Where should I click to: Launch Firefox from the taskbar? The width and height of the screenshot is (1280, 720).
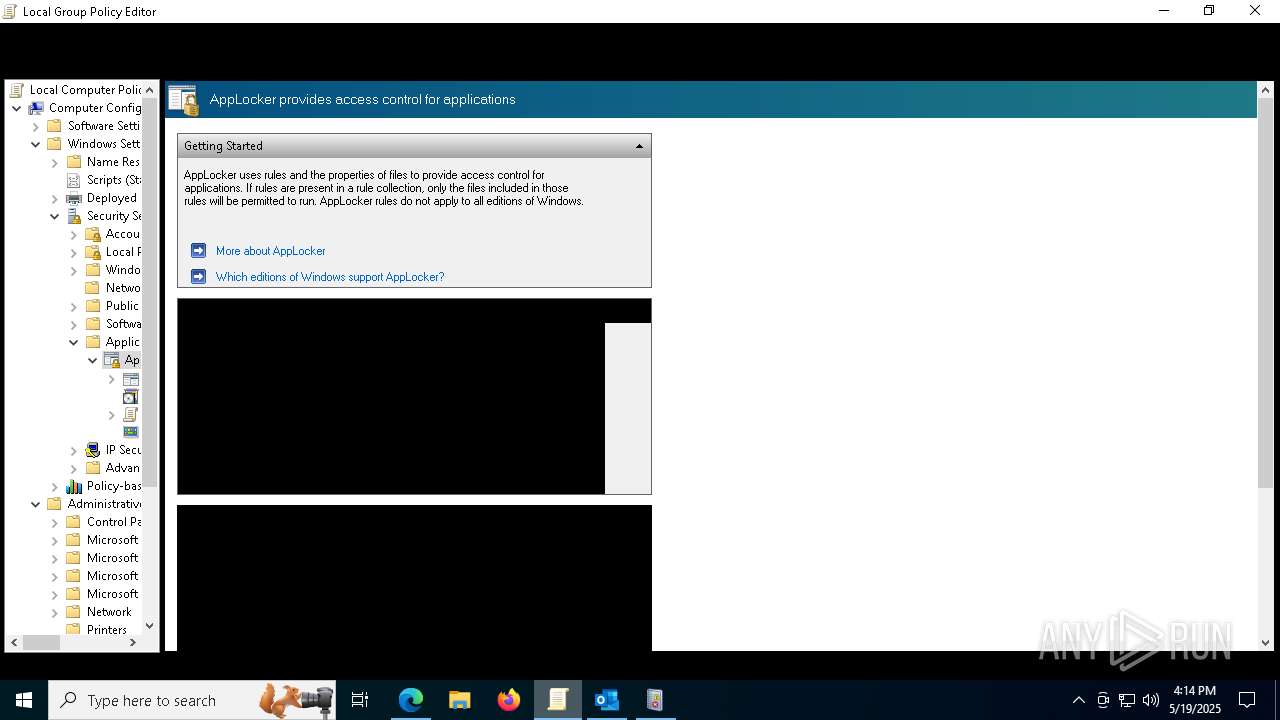point(509,700)
